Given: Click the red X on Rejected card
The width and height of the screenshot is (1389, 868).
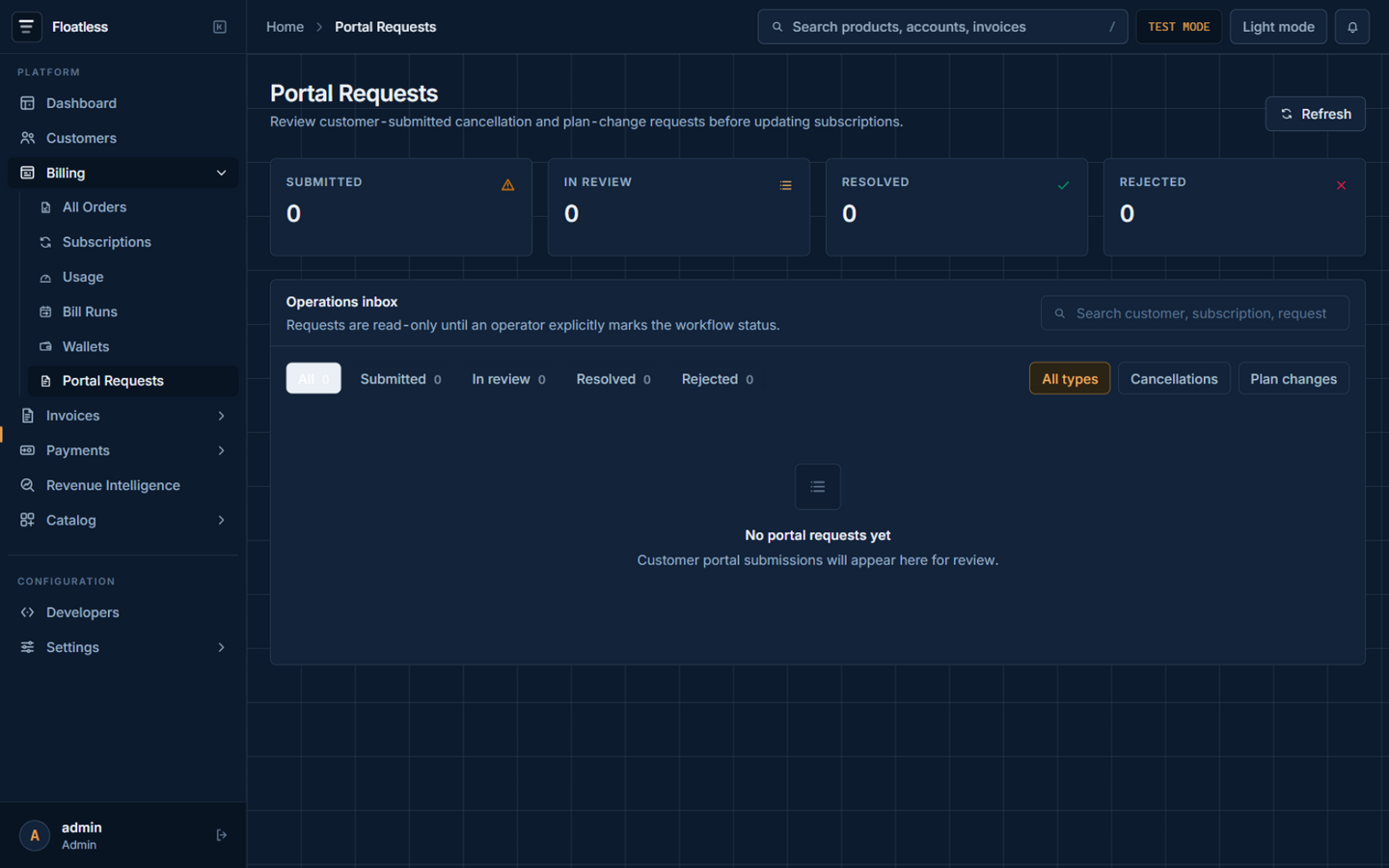Looking at the screenshot, I should 1341,185.
